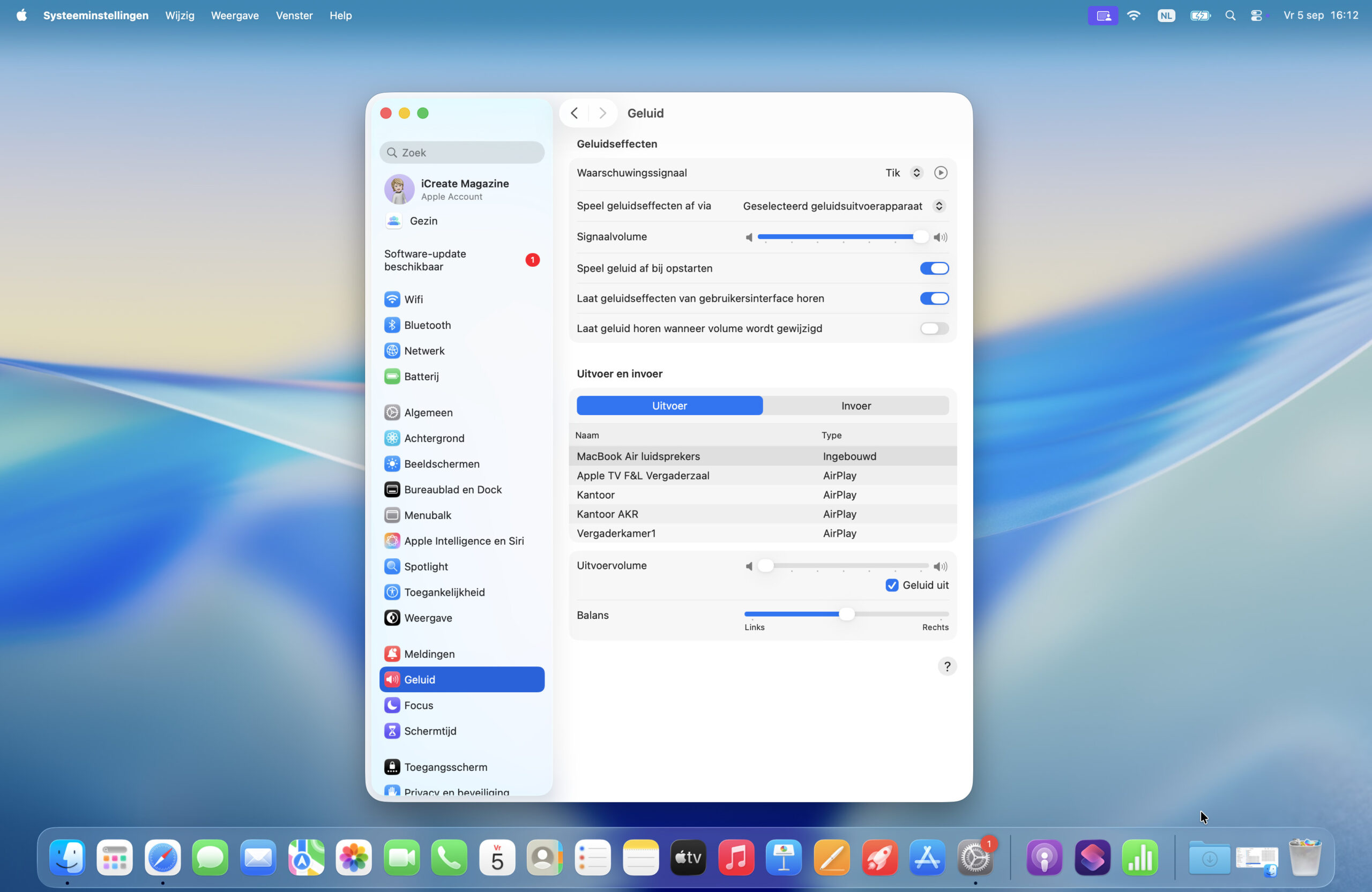The width and height of the screenshot is (1372, 892).
Task: Switch to the Invoer tab
Action: (x=855, y=406)
